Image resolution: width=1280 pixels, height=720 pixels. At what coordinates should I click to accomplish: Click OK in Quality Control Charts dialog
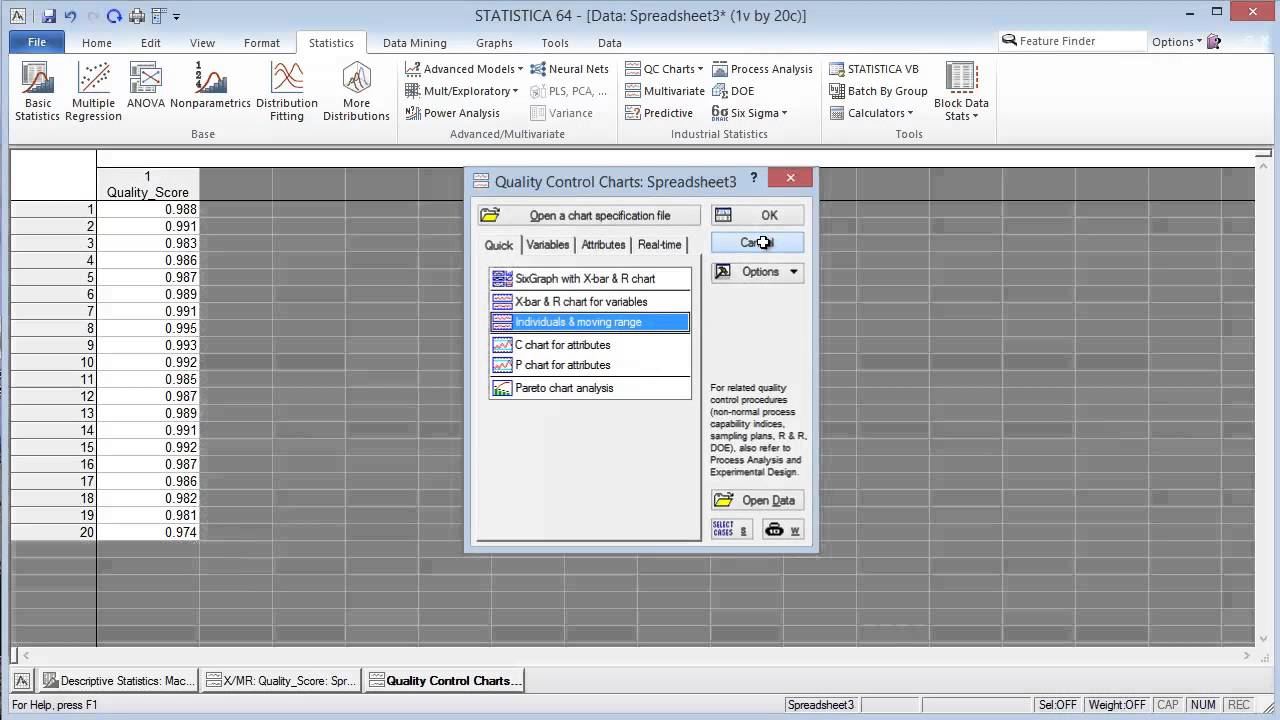(x=757, y=215)
